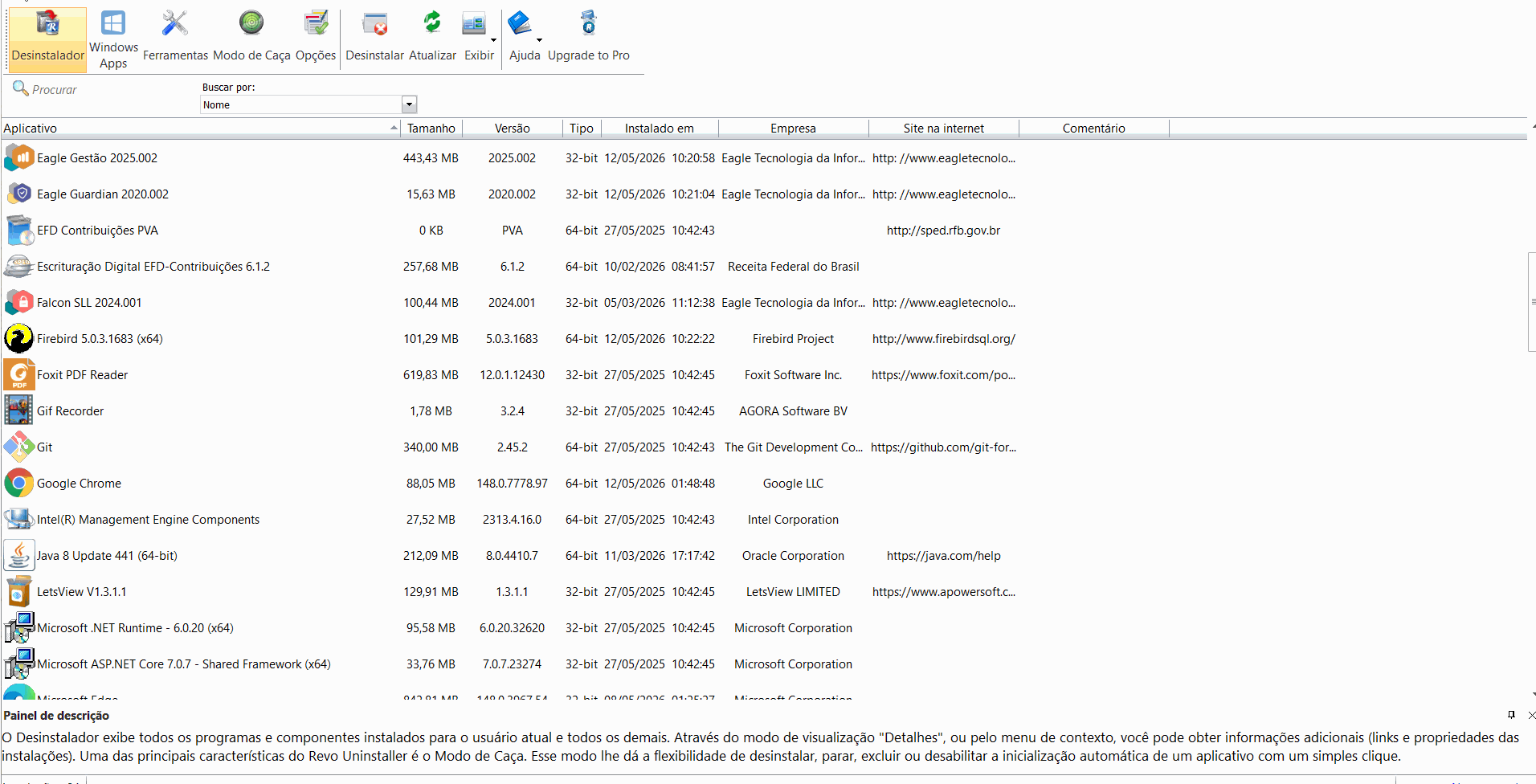This screenshot has height=784, width=1536.
Task: Click the LetsView LIMITED company cell
Action: [x=794, y=592]
